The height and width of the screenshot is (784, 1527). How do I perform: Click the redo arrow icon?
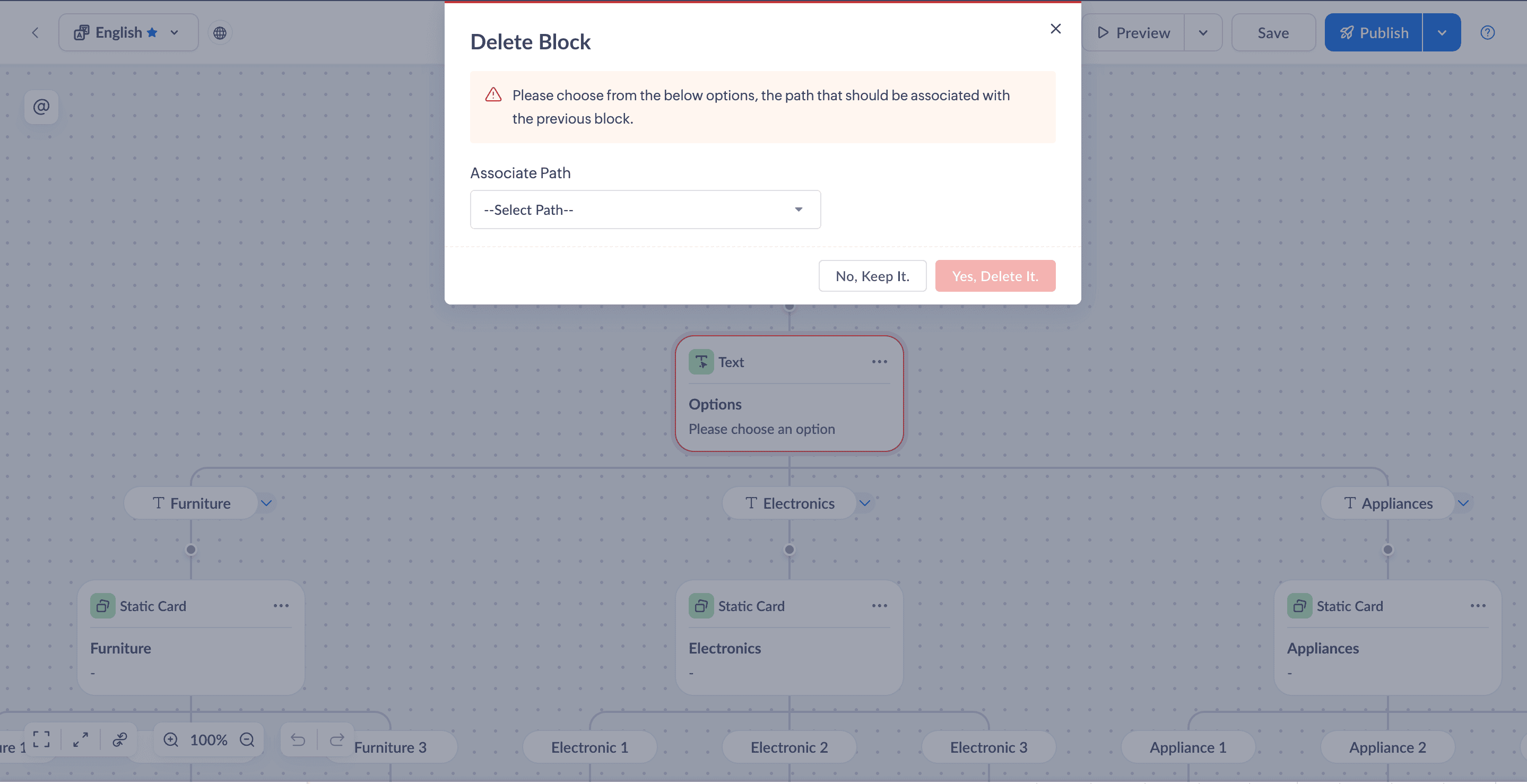tap(337, 739)
